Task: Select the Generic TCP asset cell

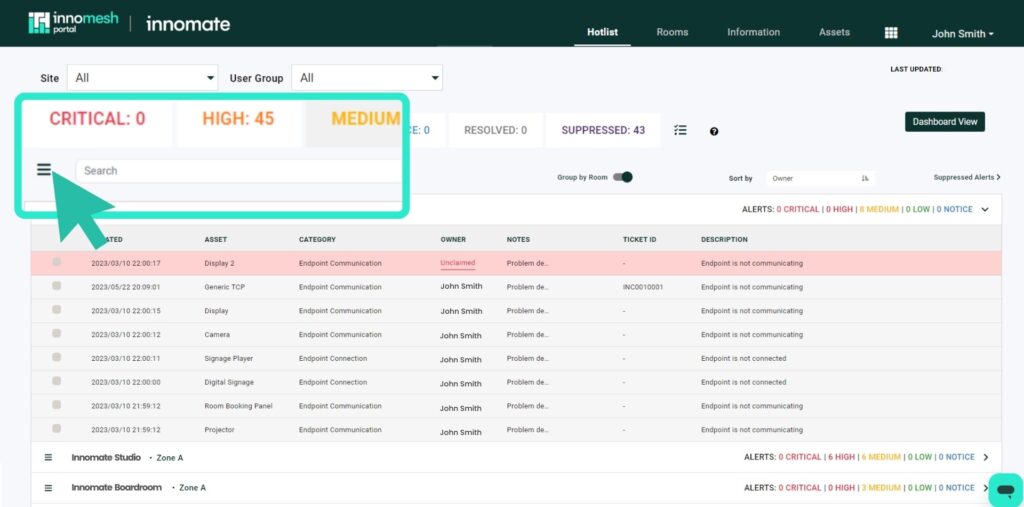Action: (x=225, y=287)
